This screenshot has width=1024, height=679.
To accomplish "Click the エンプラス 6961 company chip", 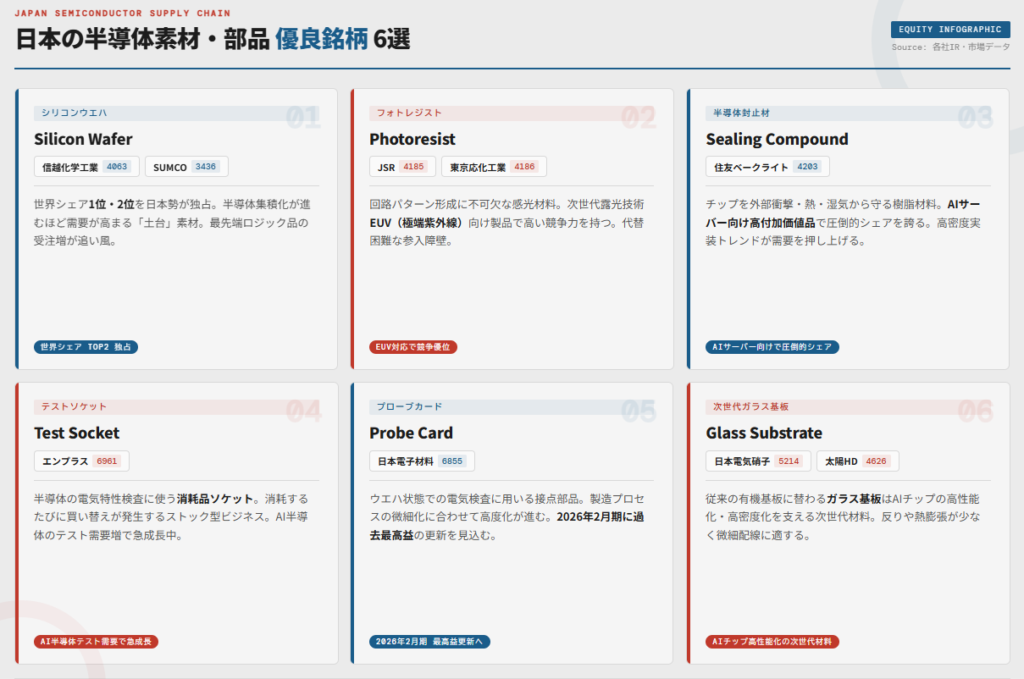I will pos(82,461).
